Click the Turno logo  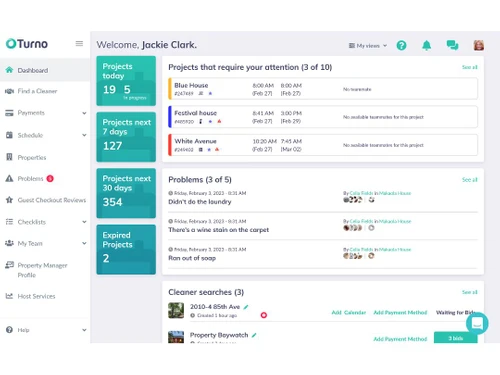pos(27,44)
